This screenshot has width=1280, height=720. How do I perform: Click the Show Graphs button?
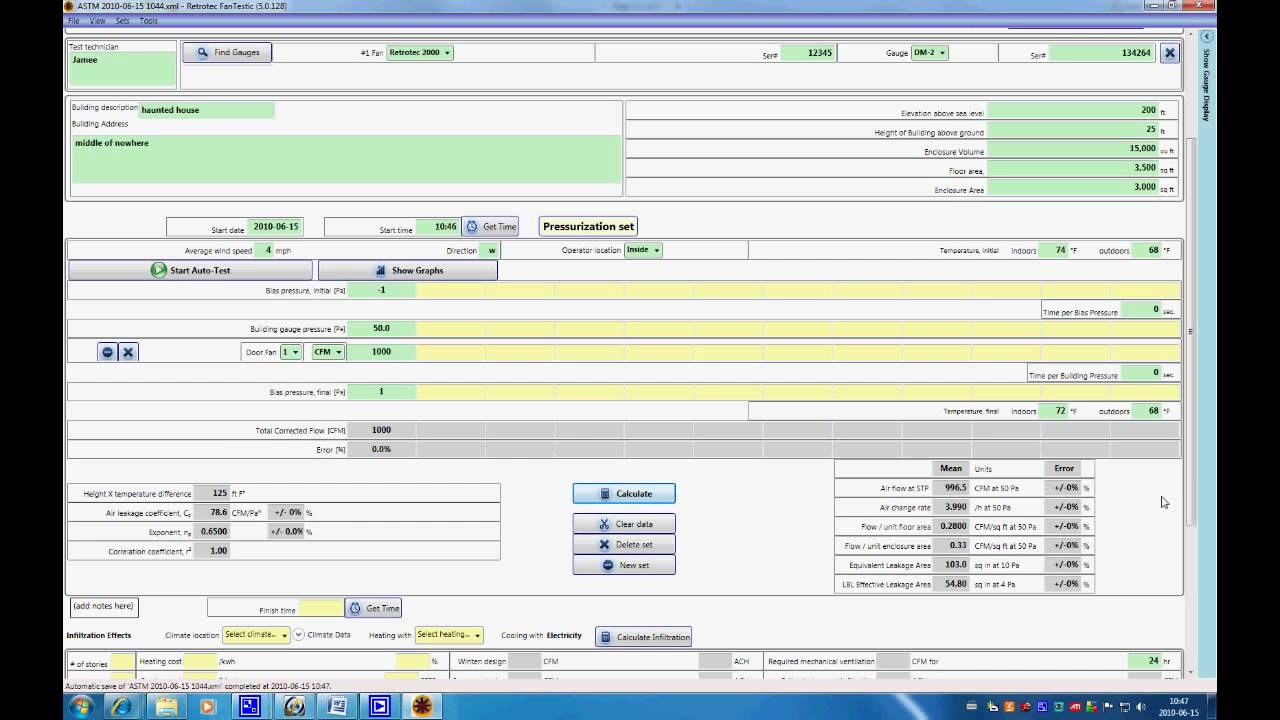tap(407, 271)
